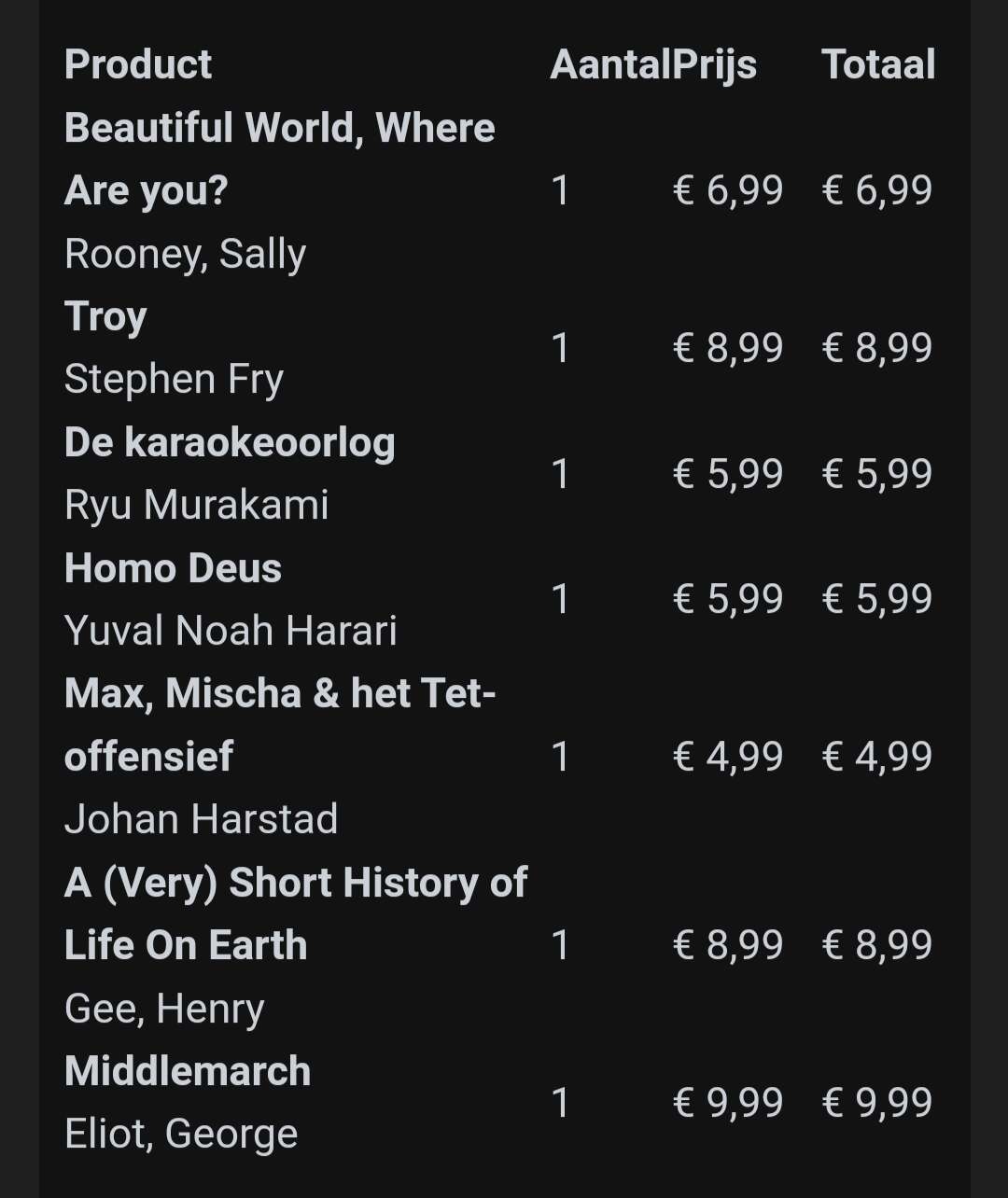Click the Totaal column header

(x=878, y=64)
